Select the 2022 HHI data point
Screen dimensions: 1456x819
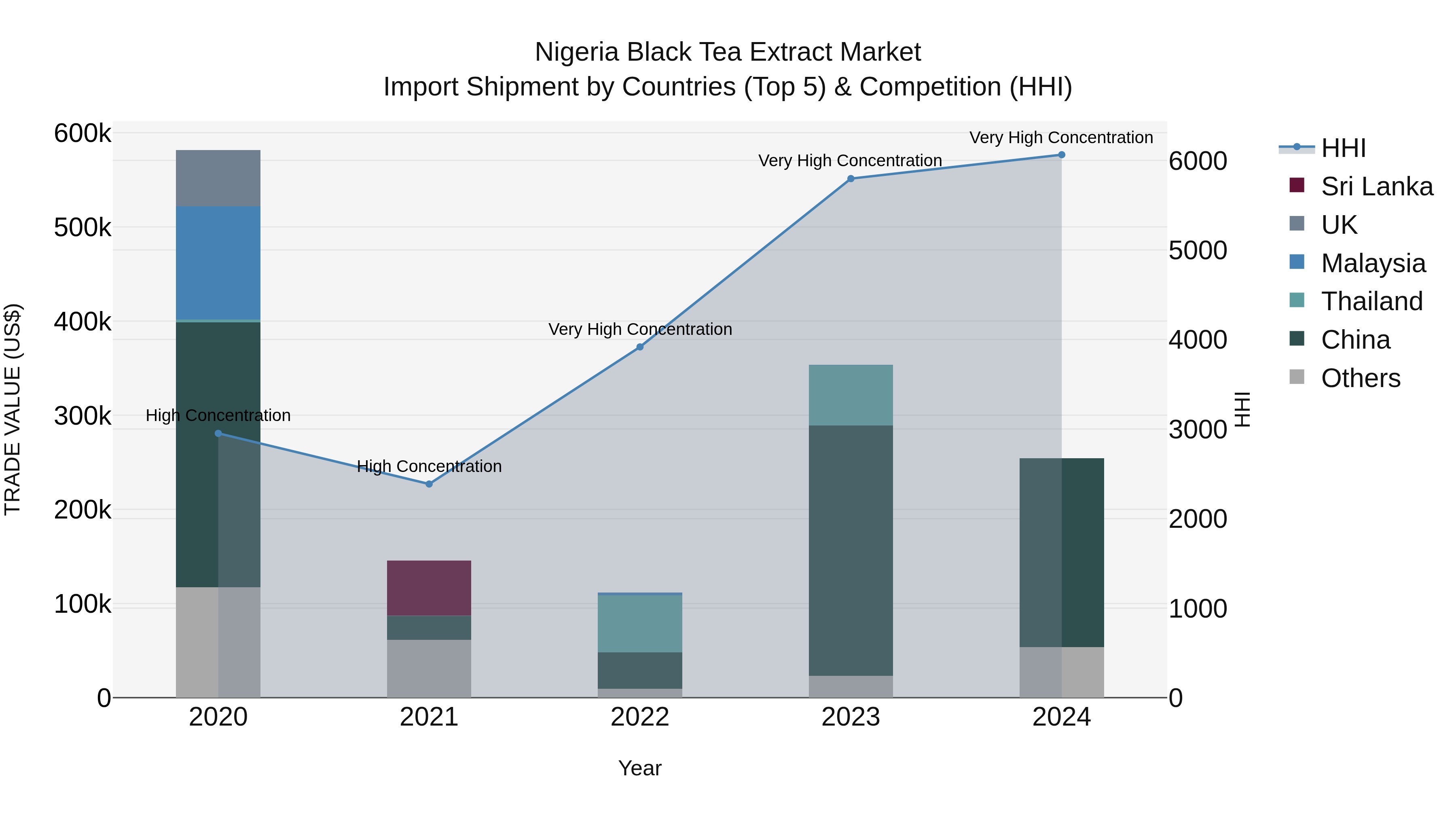click(640, 347)
